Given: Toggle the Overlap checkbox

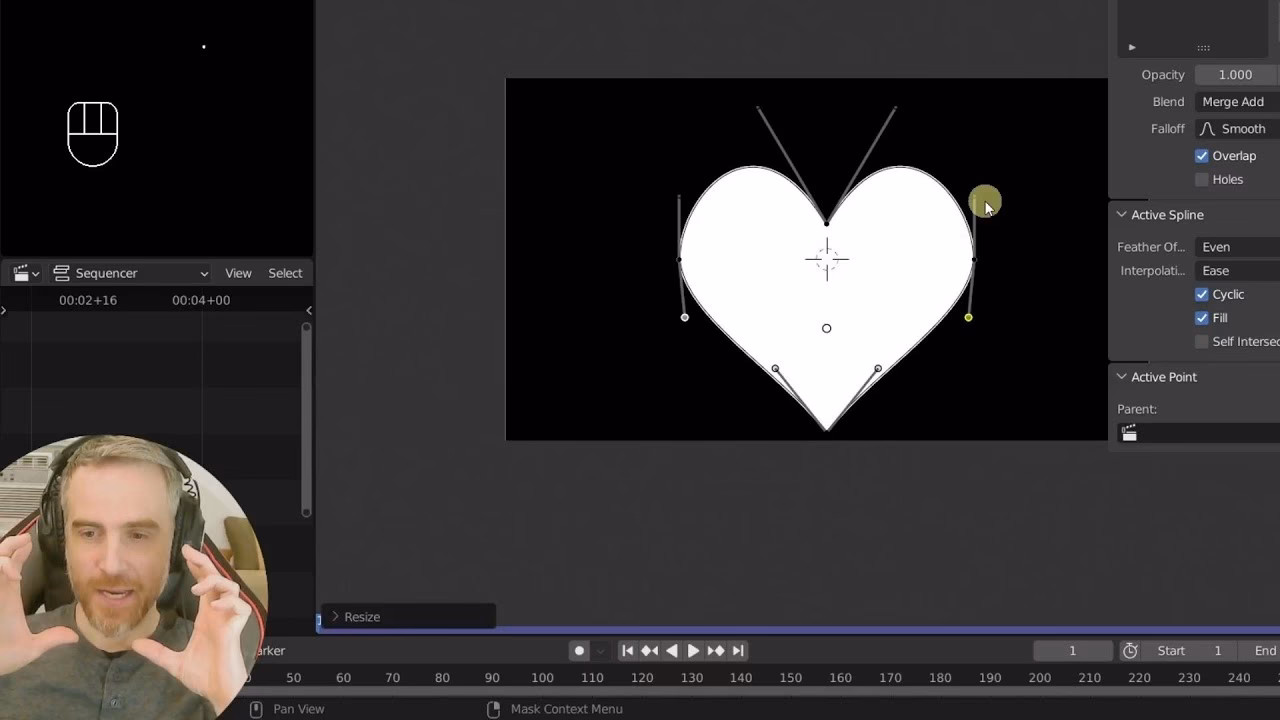Looking at the screenshot, I should click(1202, 156).
